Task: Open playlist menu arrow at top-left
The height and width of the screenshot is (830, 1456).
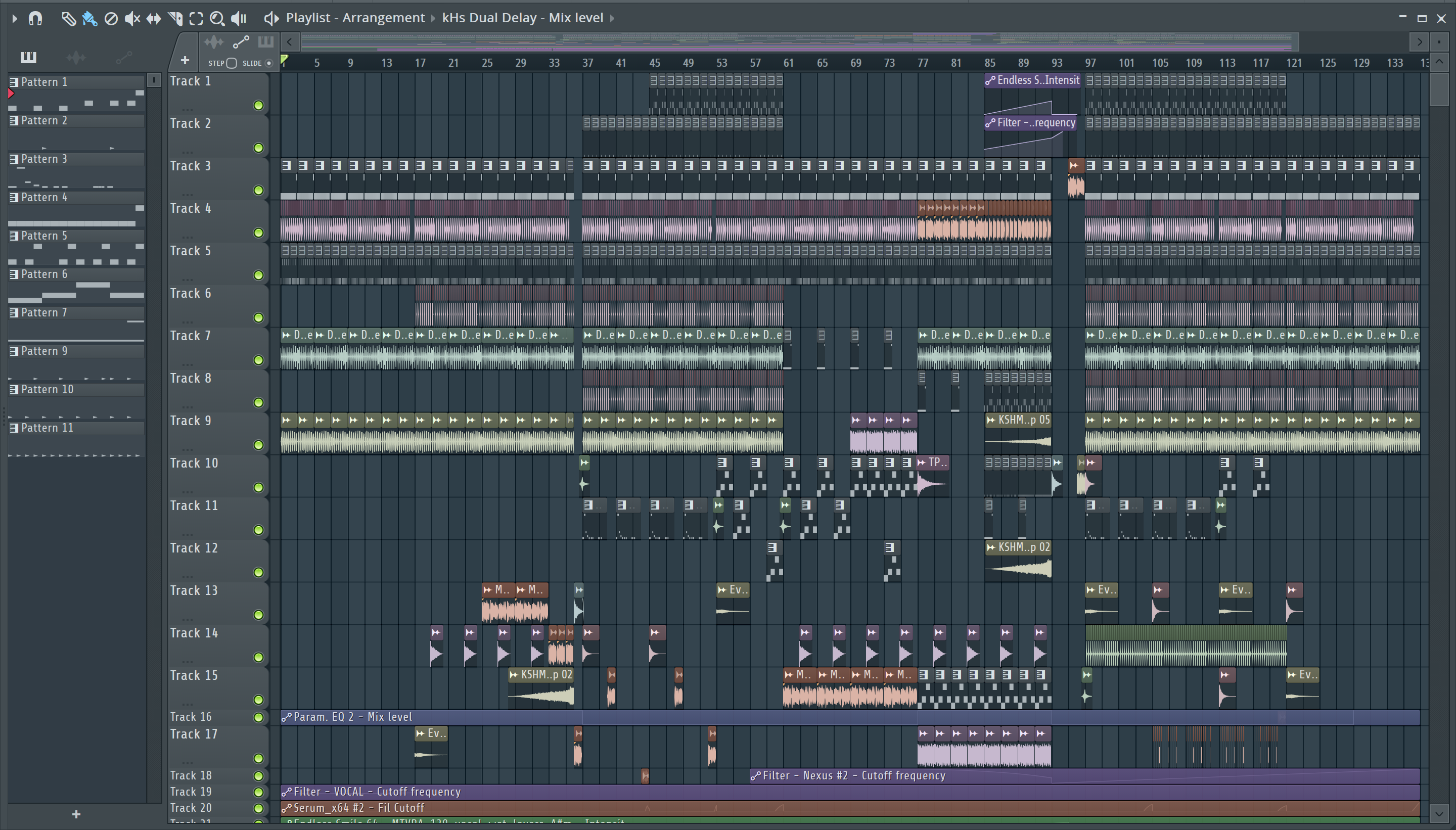Action: pyautogui.click(x=15, y=19)
